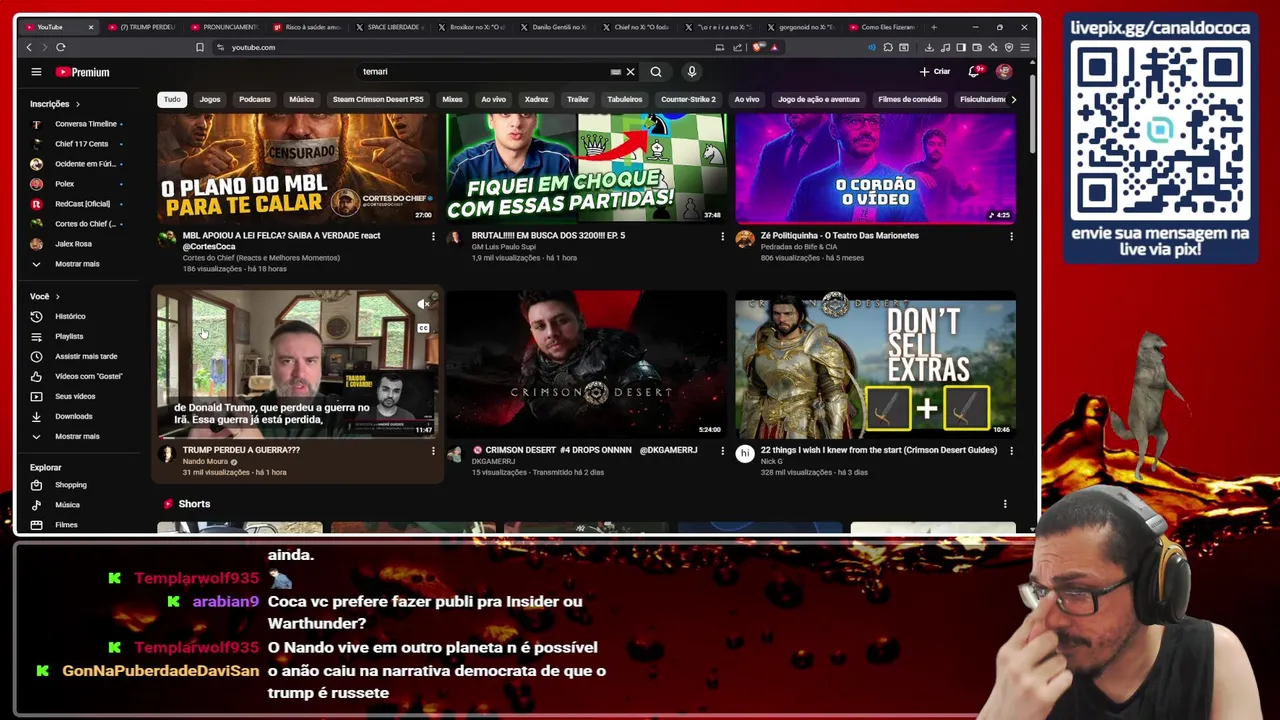Expand the Você section header

tap(45, 296)
